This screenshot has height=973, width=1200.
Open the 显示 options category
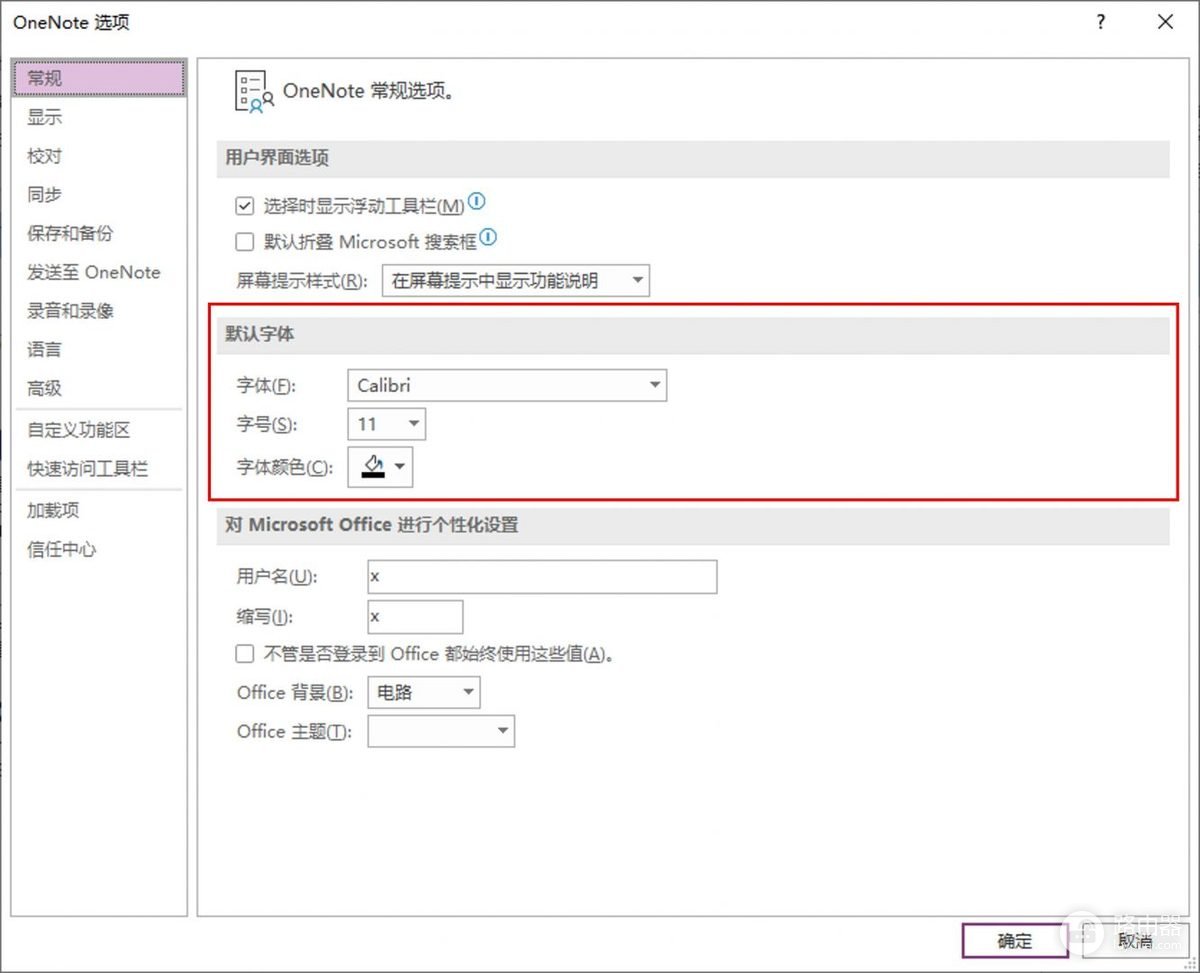44,117
